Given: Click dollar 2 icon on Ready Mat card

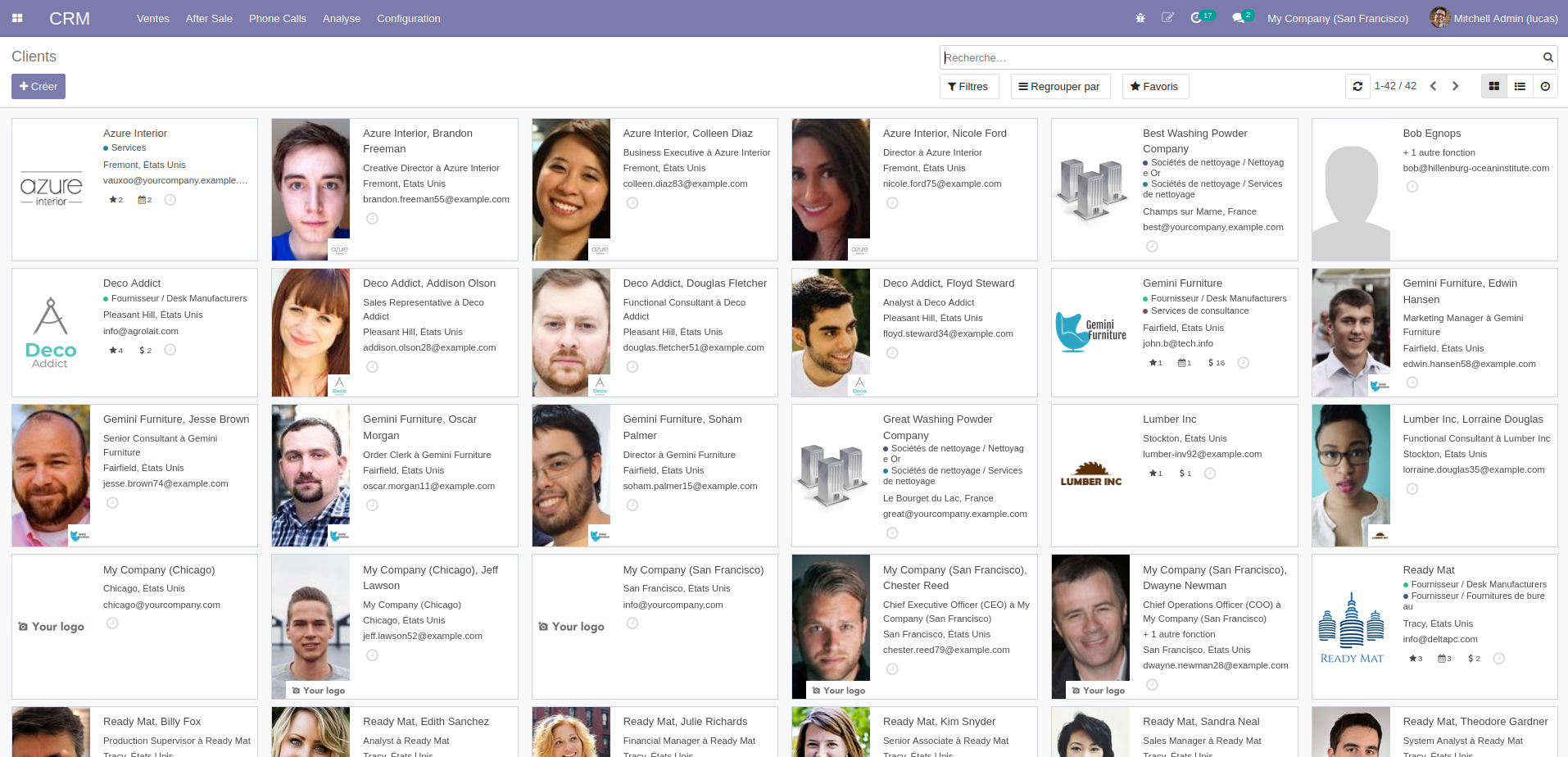Looking at the screenshot, I should 1474,659.
